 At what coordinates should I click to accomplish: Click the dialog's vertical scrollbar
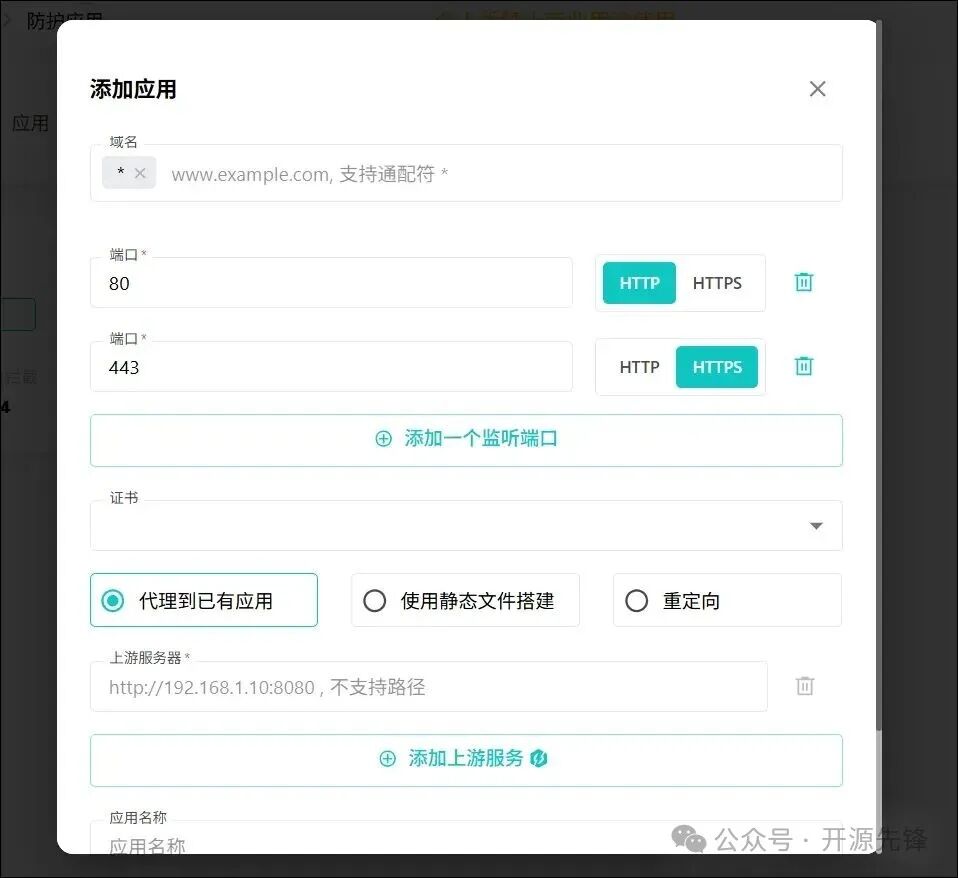[878, 400]
